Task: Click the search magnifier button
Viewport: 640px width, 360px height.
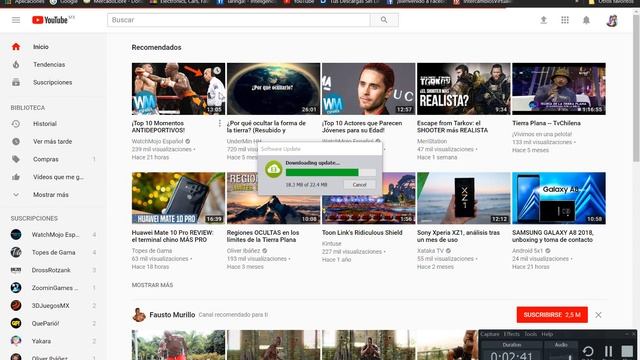Action: [x=384, y=20]
